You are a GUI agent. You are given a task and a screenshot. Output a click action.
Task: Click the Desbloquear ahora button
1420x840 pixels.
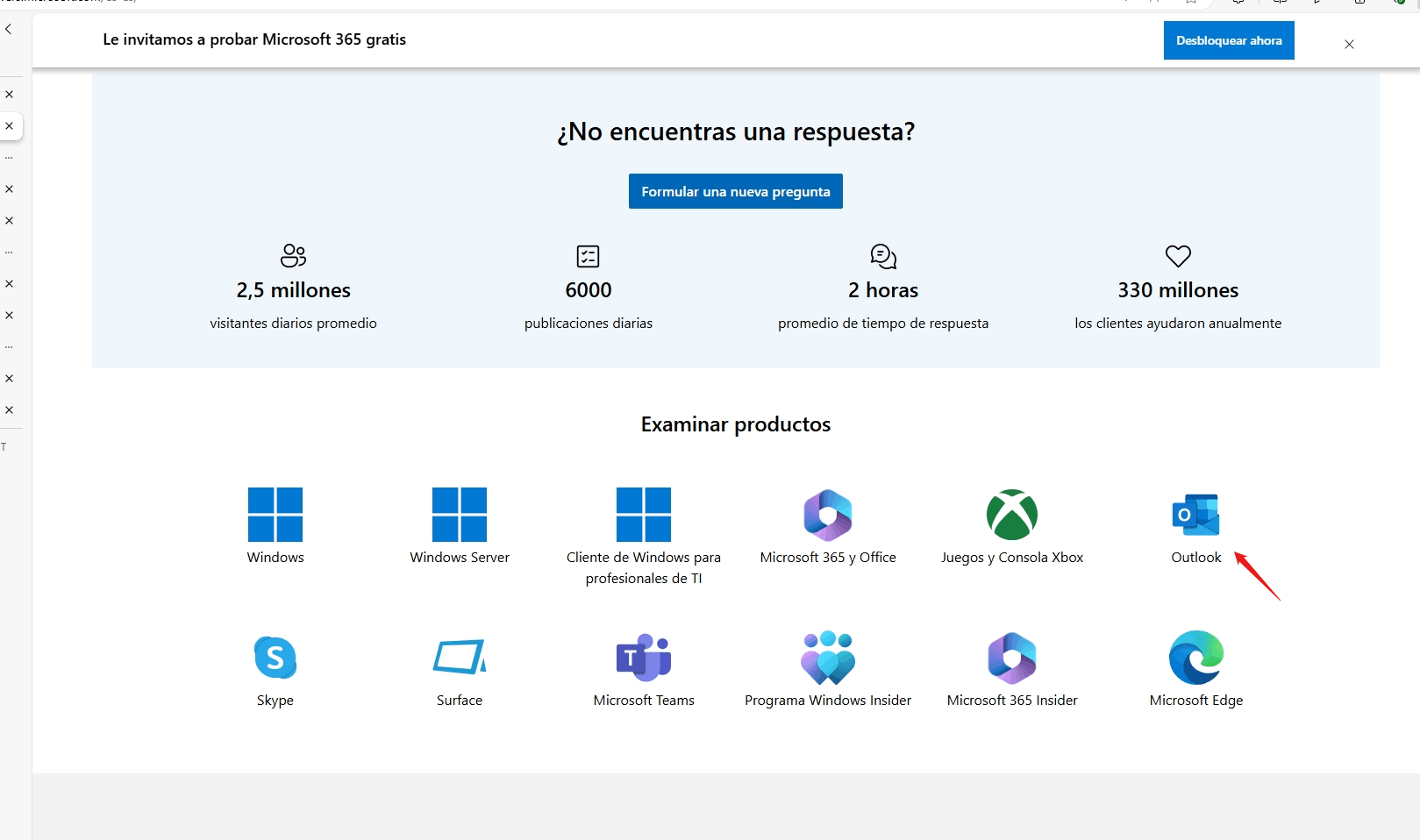click(x=1229, y=40)
